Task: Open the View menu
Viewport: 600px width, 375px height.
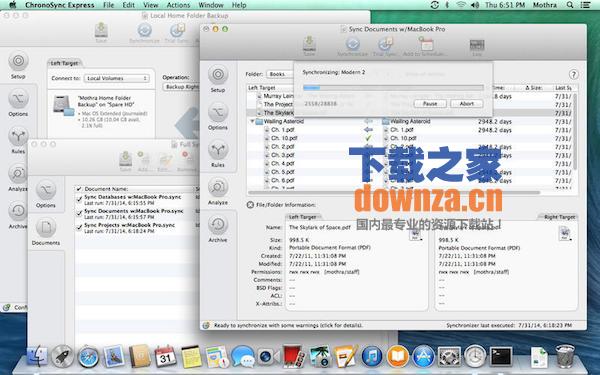Action: (x=151, y=5)
